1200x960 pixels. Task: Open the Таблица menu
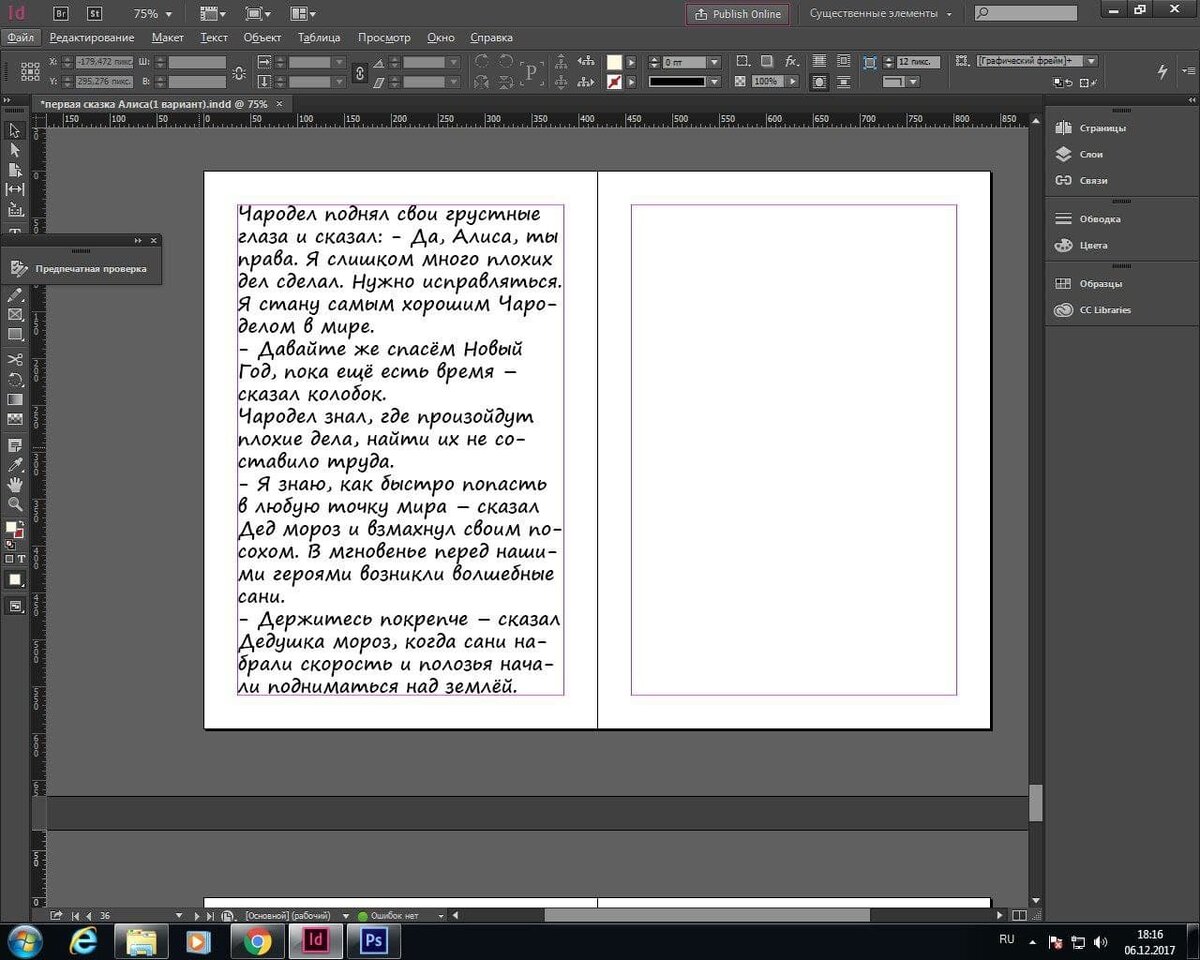pos(319,37)
